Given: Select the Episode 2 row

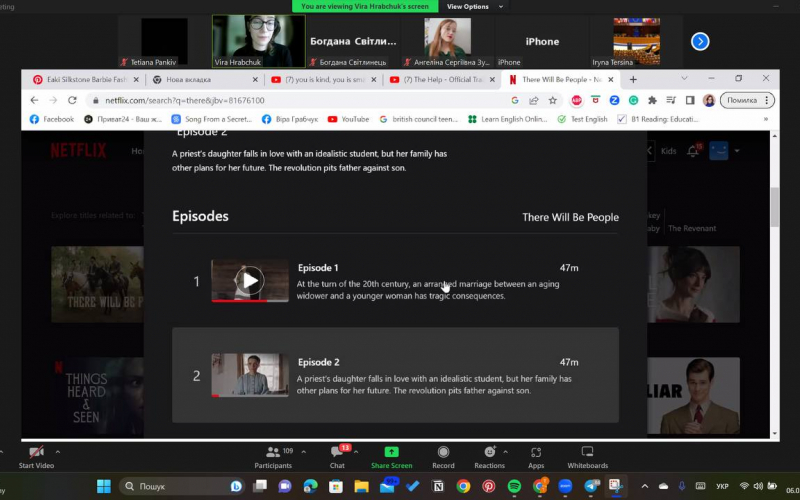Looking at the screenshot, I should (395, 375).
